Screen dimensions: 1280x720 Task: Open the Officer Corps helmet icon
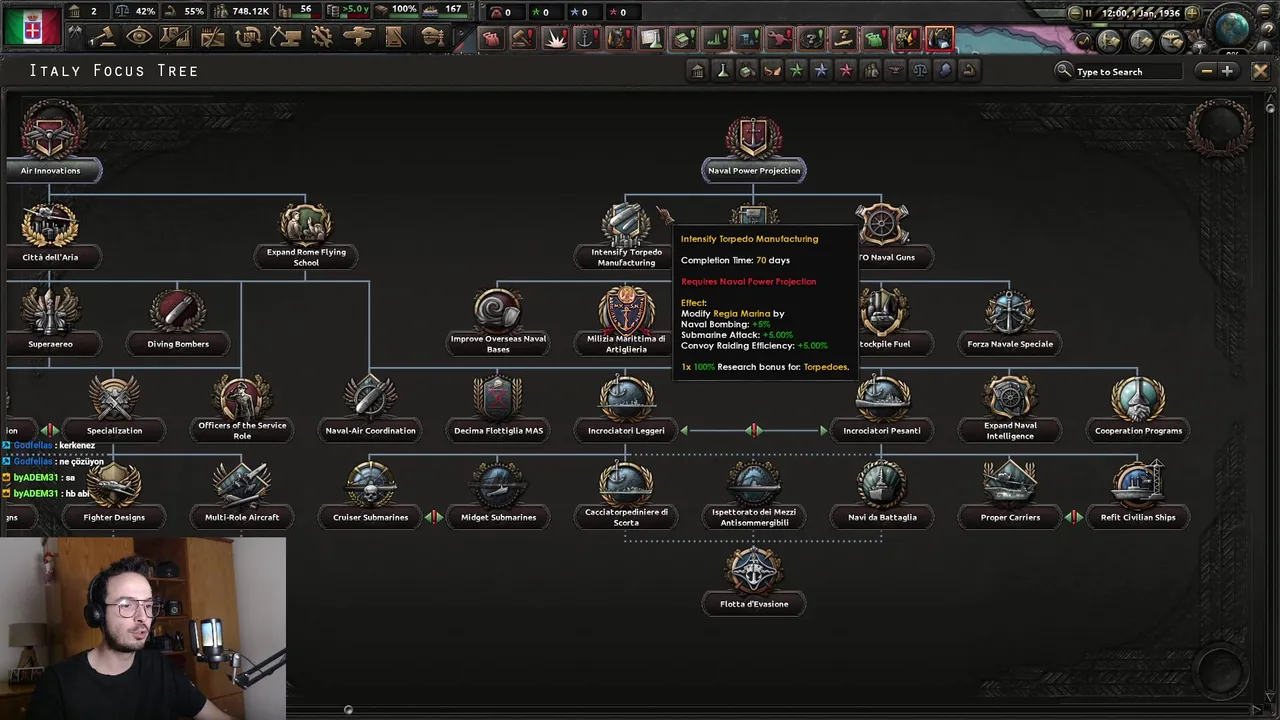[433, 37]
